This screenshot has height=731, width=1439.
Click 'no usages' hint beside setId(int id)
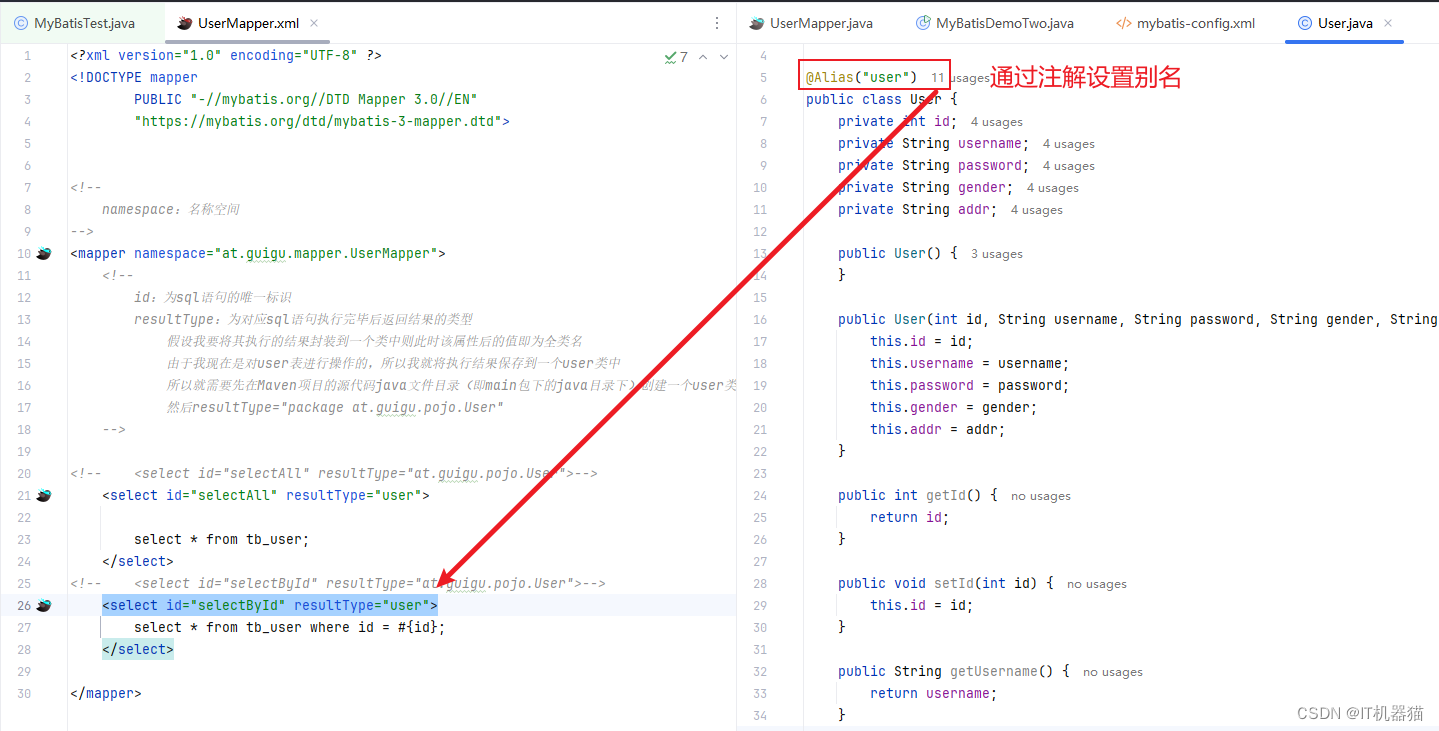pyautogui.click(x=1097, y=584)
